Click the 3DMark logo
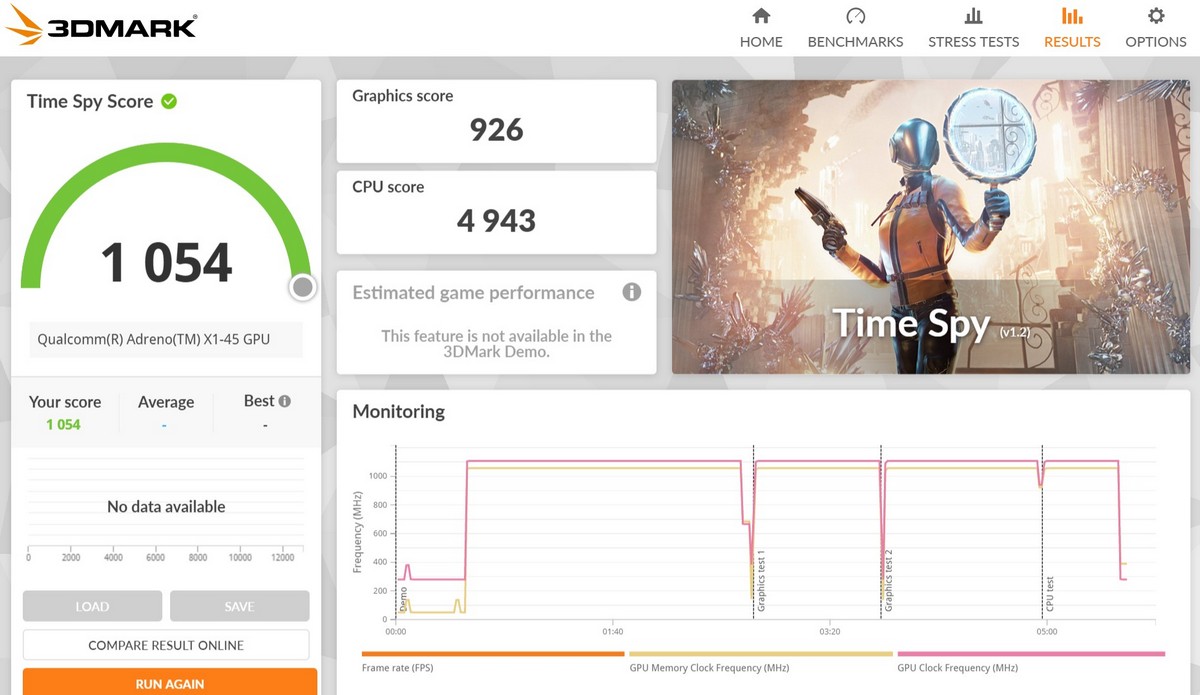Image resolution: width=1200 pixels, height=695 pixels. 100,25
